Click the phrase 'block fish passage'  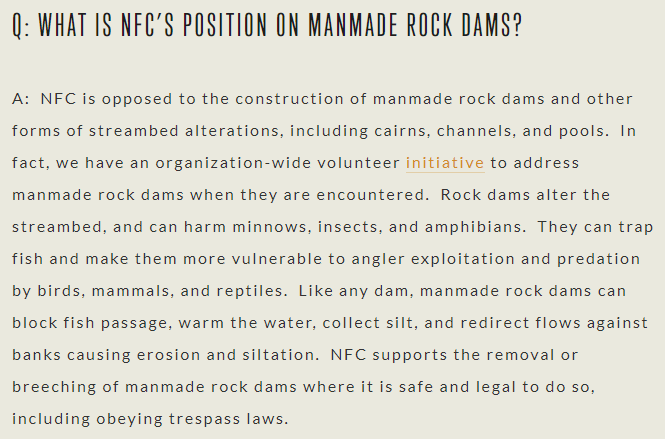92,323
